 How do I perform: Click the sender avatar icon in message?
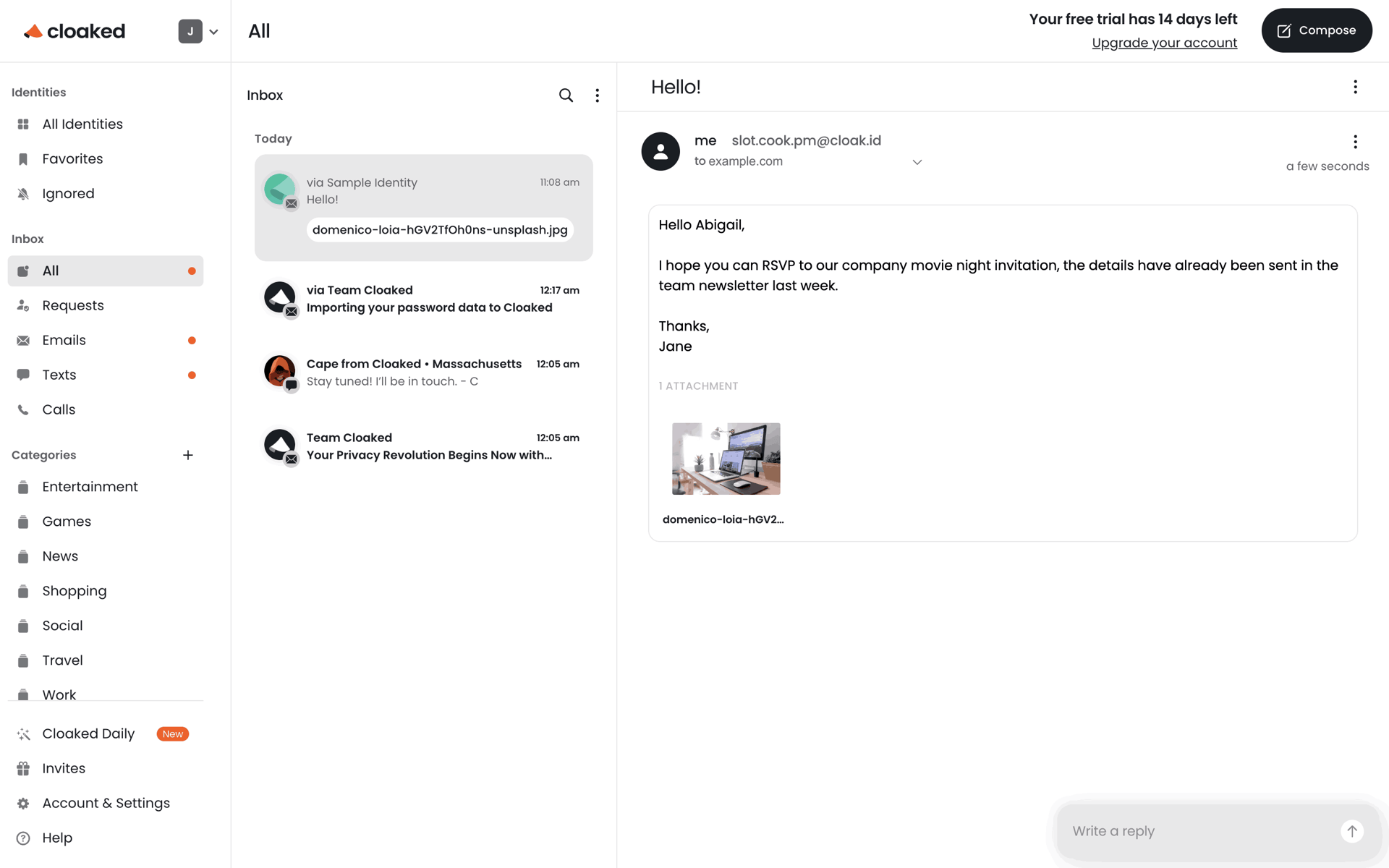pyautogui.click(x=660, y=151)
